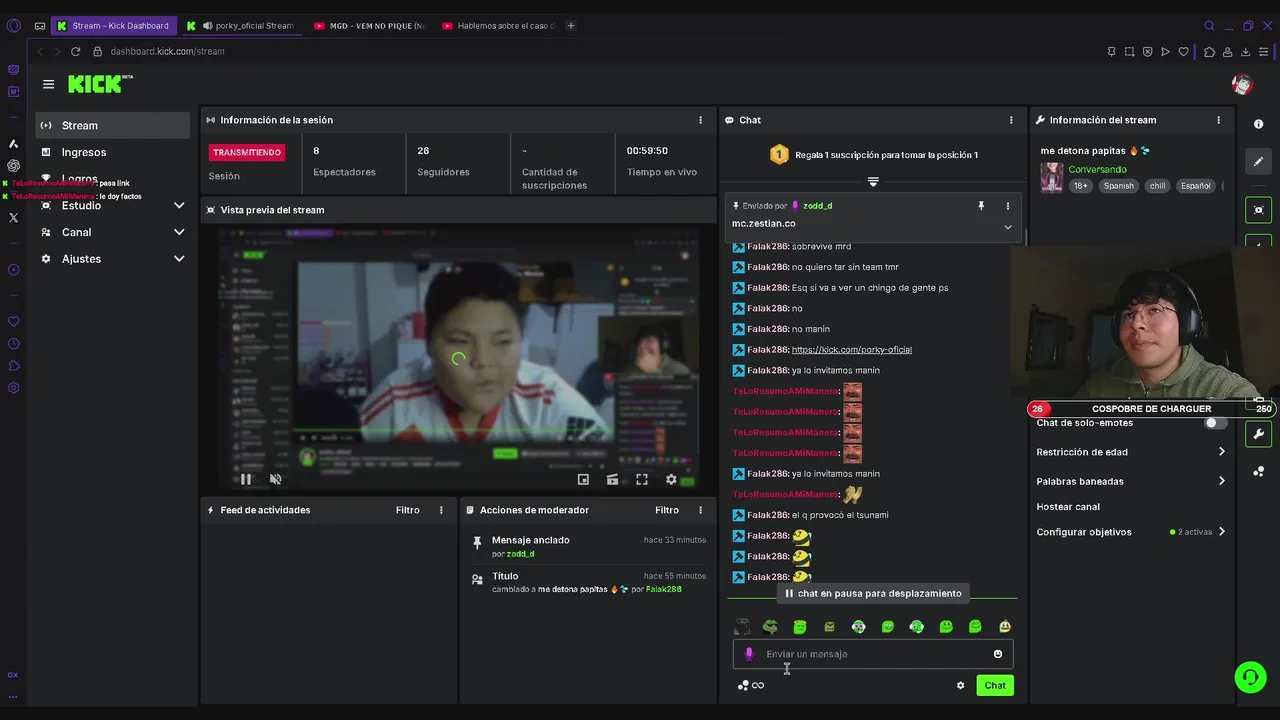Toggle theater mode on stream preview
Screen dimensions: 1280x720
point(612,480)
